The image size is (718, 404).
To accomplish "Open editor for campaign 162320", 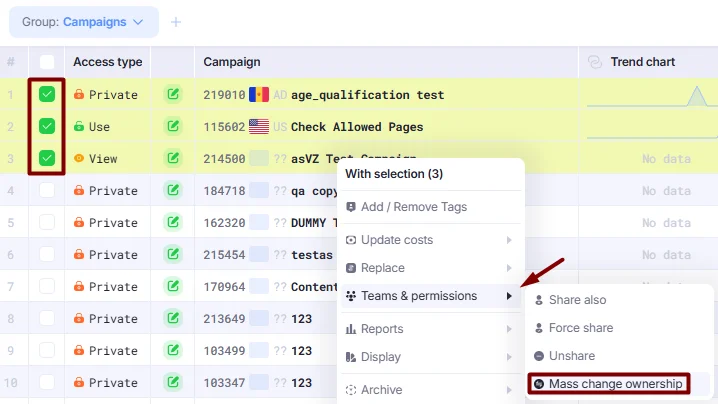I will (x=173, y=223).
